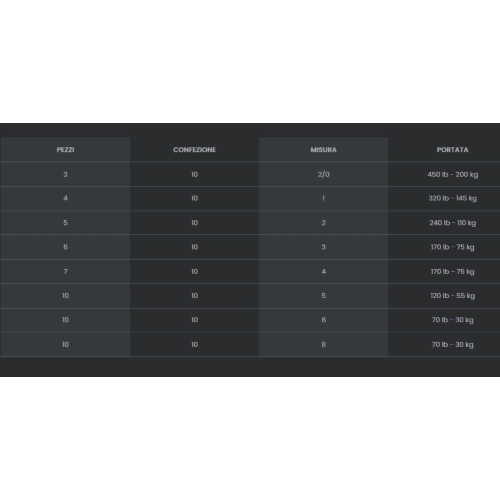Select the 240 lb - 110 kg cell
This screenshot has height=500, width=500.
(452, 223)
